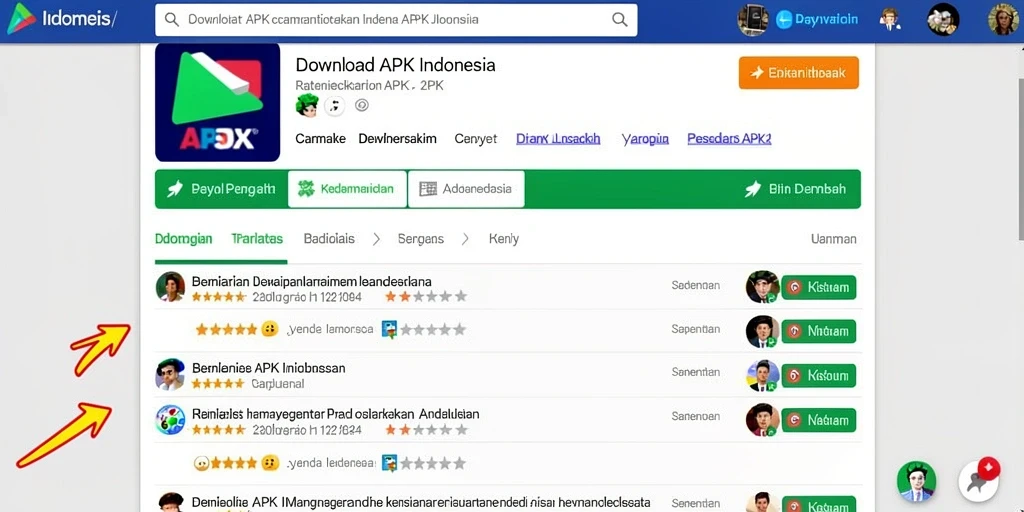Screen dimensions: 1024x512
Task: Click the Sapentian label
Action: (696, 329)
